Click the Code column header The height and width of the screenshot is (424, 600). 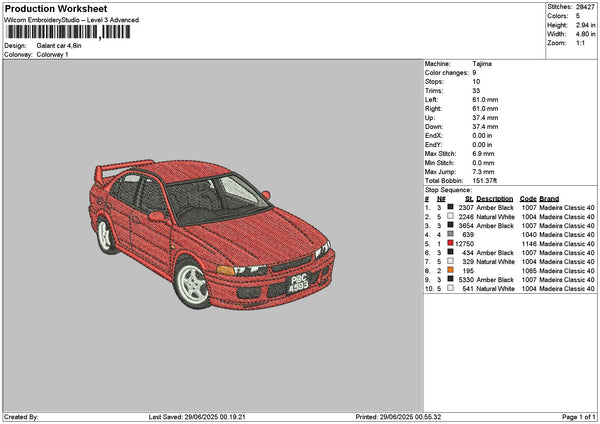528,198
